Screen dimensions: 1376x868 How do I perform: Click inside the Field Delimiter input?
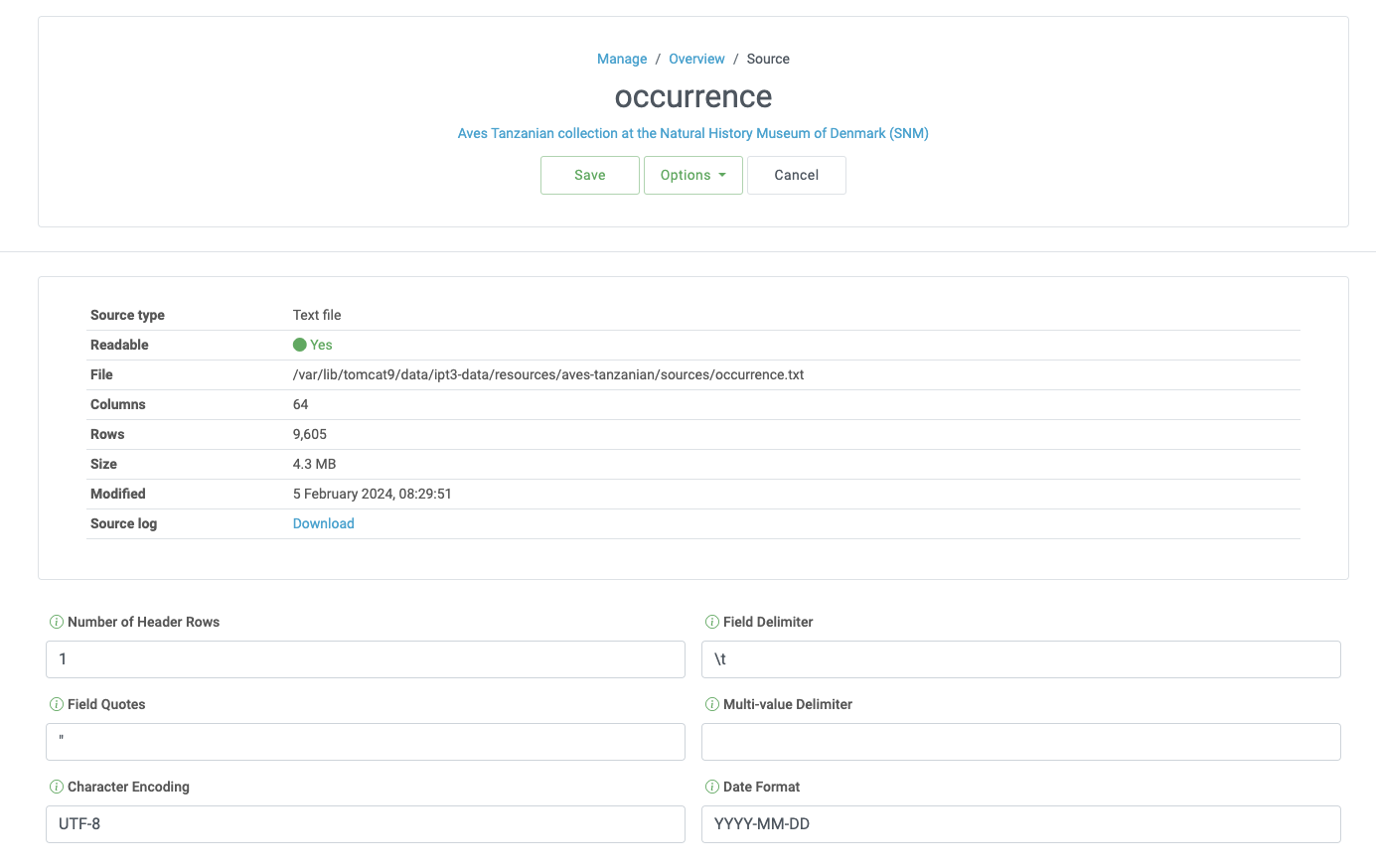[1020, 658]
